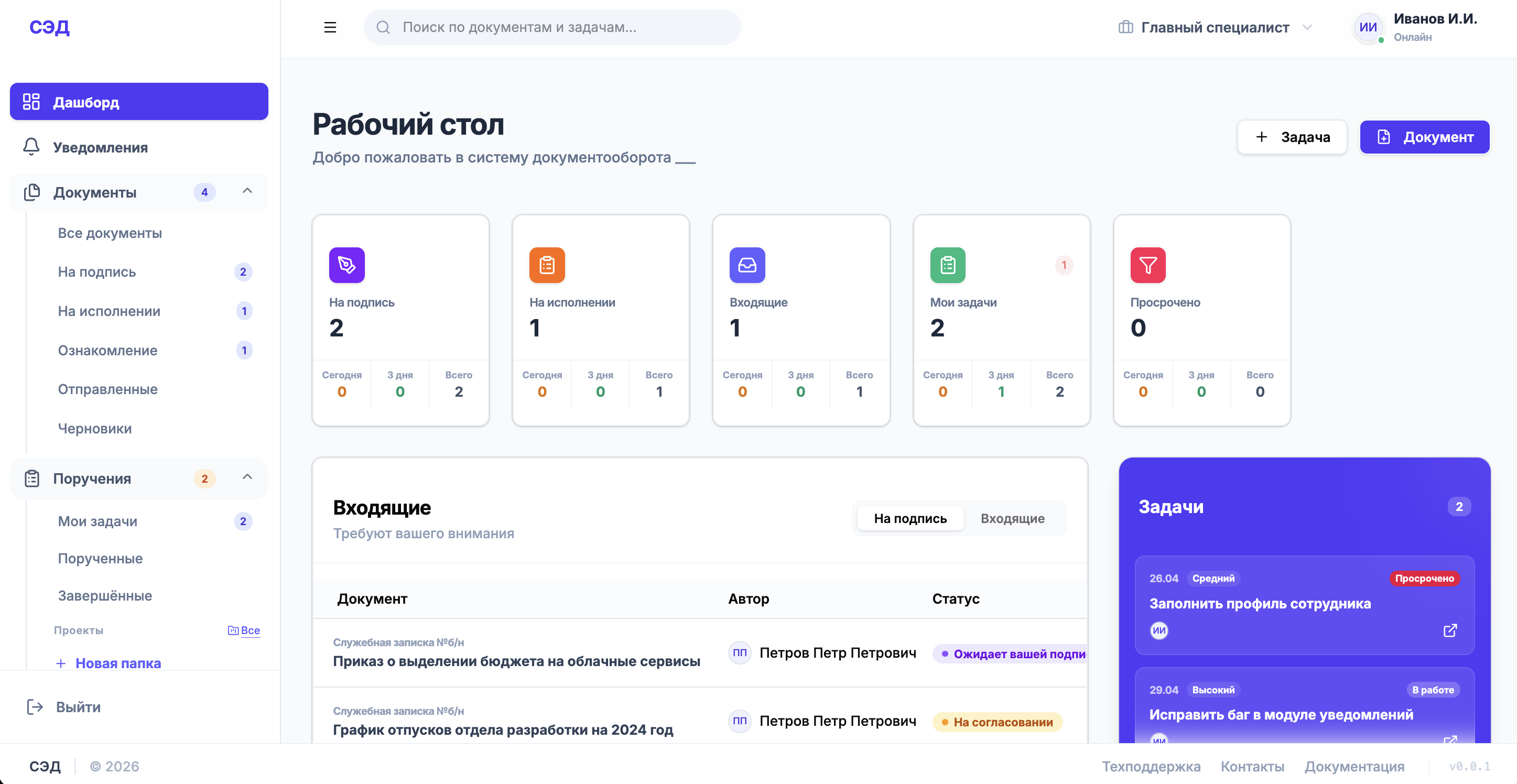Screen dimensions: 1517x784
Task: Click the Просрочено status badge on task
Action: coord(1424,579)
